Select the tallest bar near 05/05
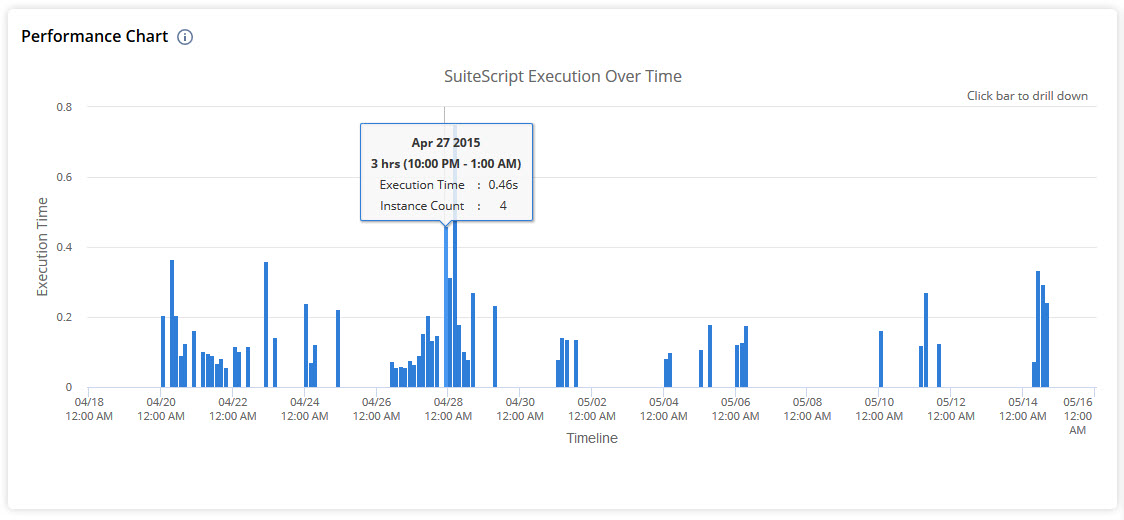1124x520 pixels. (710, 356)
